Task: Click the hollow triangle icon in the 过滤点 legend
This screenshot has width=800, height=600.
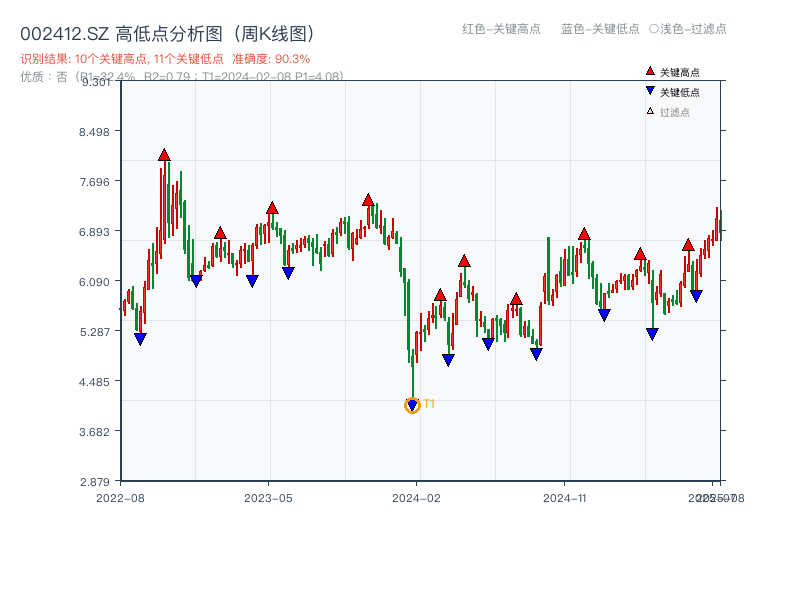Action: [650, 111]
